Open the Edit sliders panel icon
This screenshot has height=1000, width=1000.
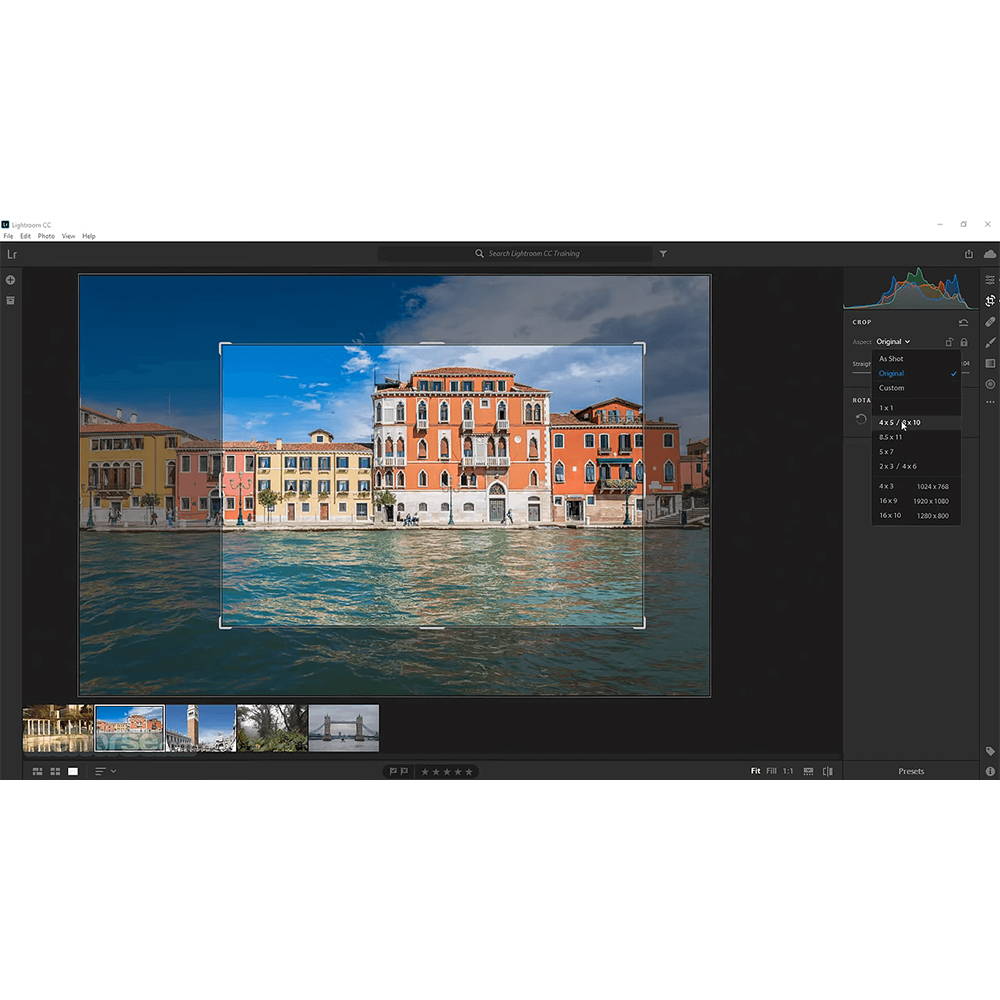pos(990,280)
